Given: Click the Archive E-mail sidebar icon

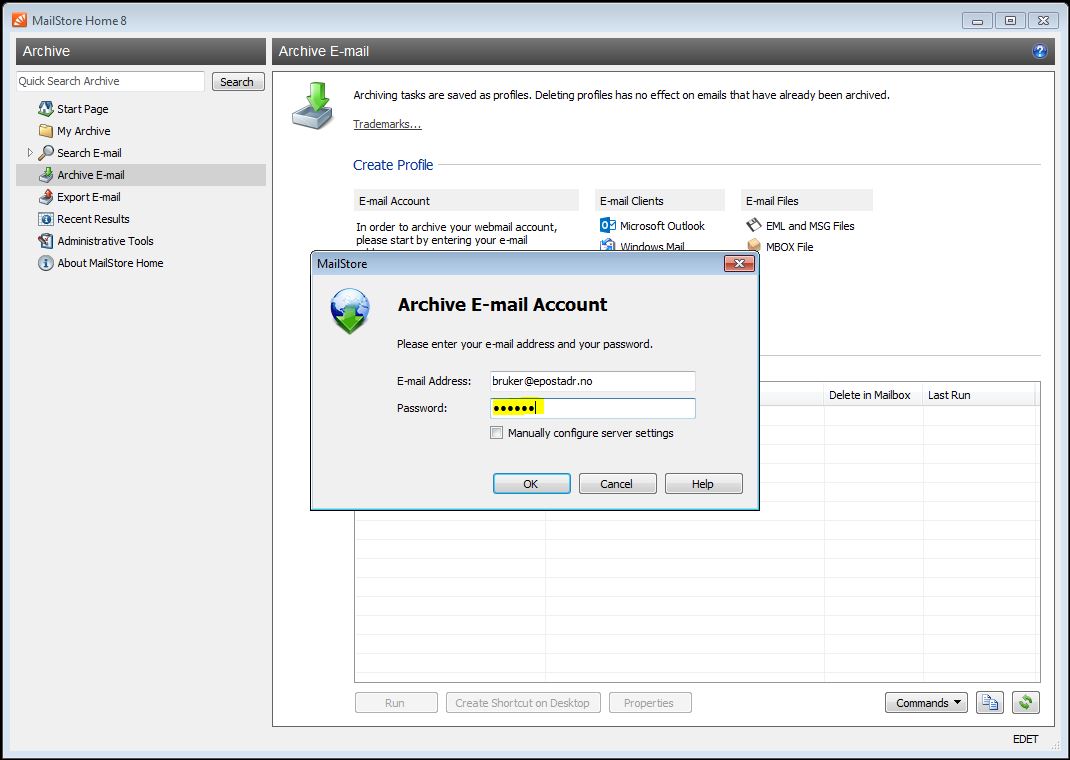Looking at the screenshot, I should (x=46, y=175).
